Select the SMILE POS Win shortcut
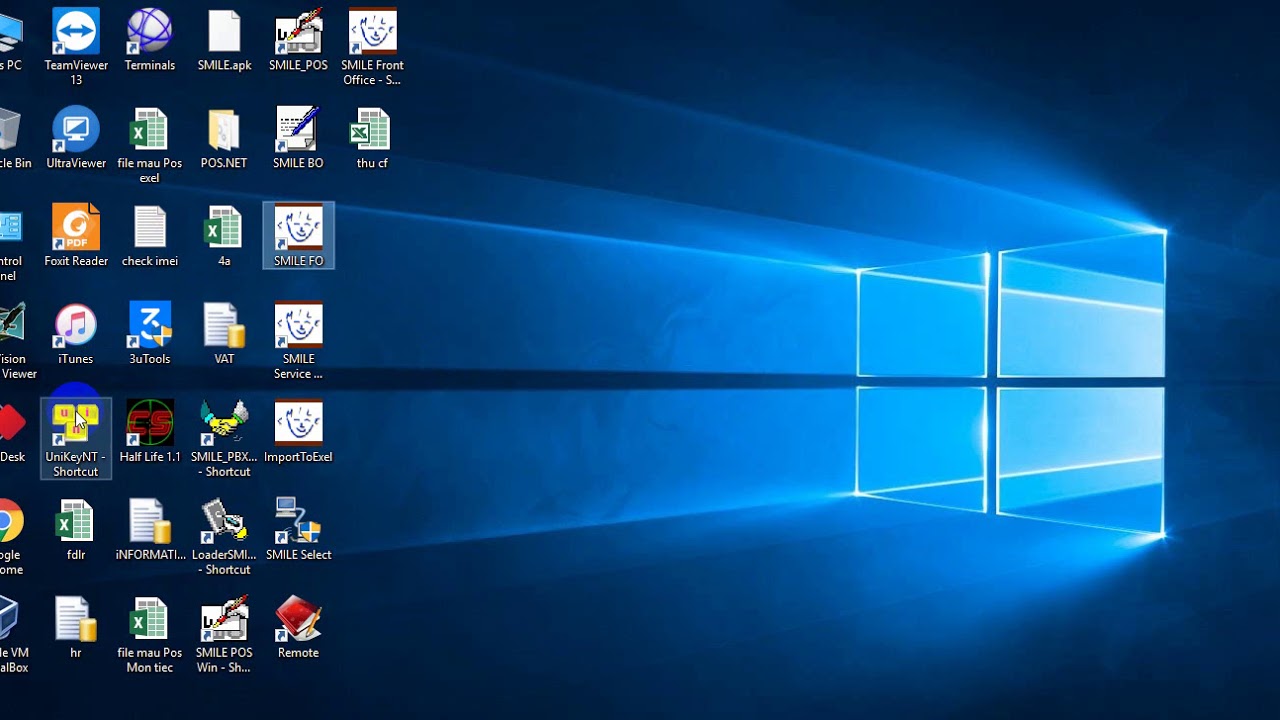Screen dimensions: 1280x720 tap(224, 635)
